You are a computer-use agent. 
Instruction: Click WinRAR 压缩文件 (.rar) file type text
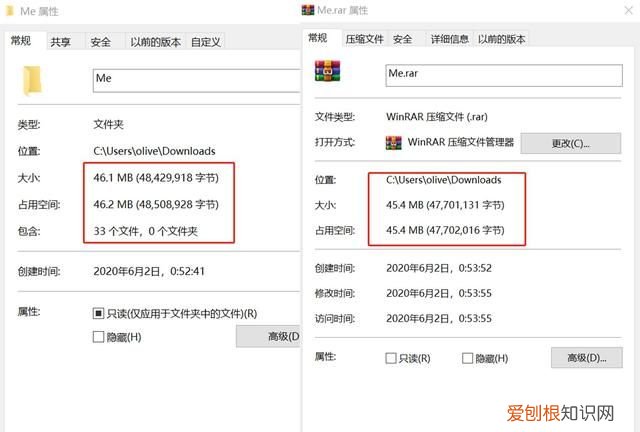pos(437,117)
